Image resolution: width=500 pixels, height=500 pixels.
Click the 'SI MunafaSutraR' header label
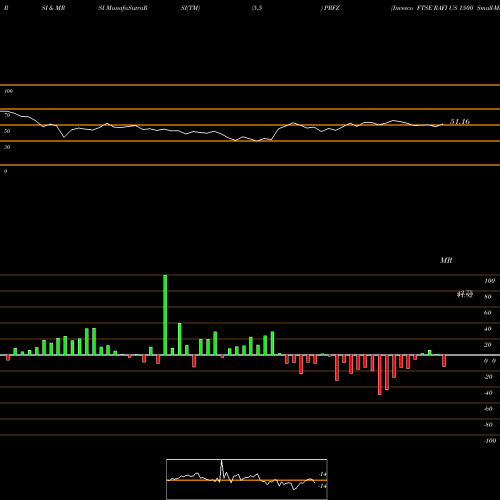(x=123, y=8)
